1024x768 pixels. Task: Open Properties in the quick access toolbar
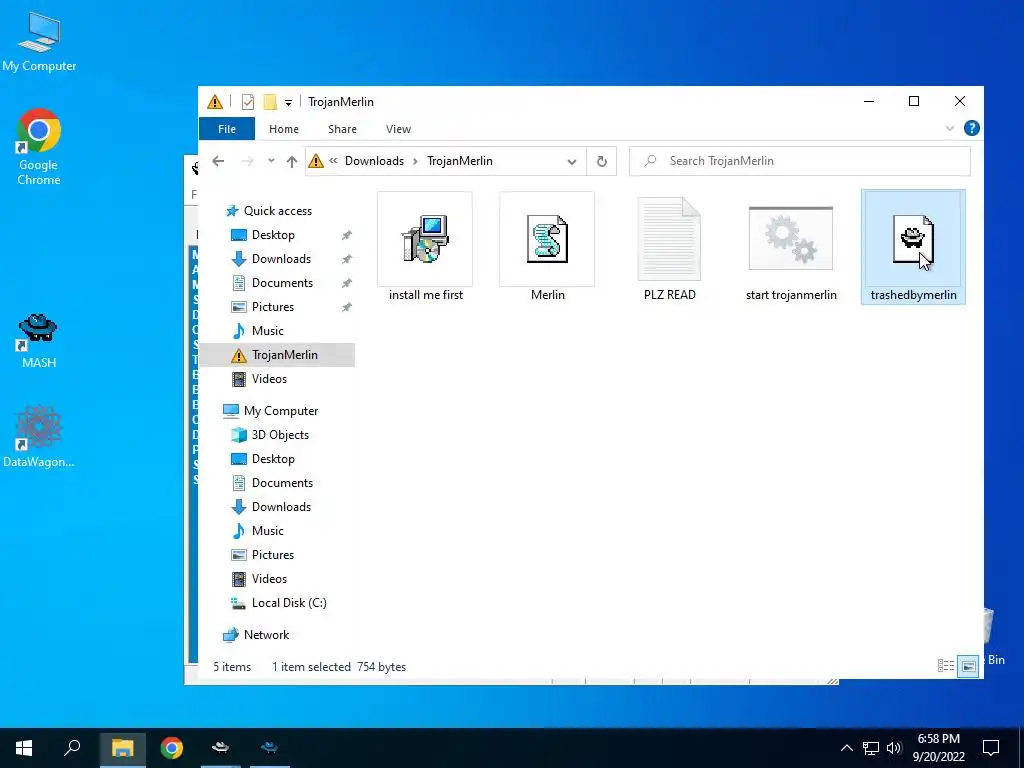point(248,102)
